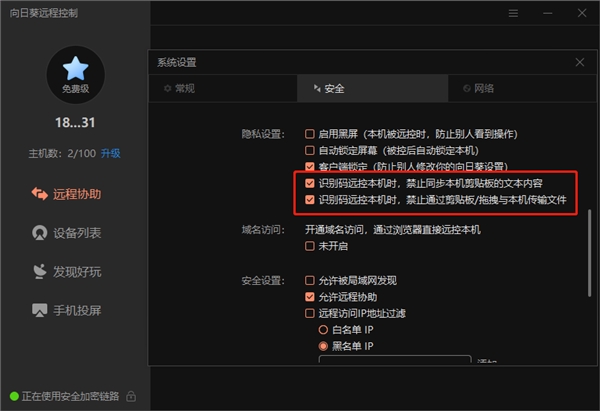Click the 安全设置 label
The height and width of the screenshot is (411, 600).
click(x=263, y=281)
